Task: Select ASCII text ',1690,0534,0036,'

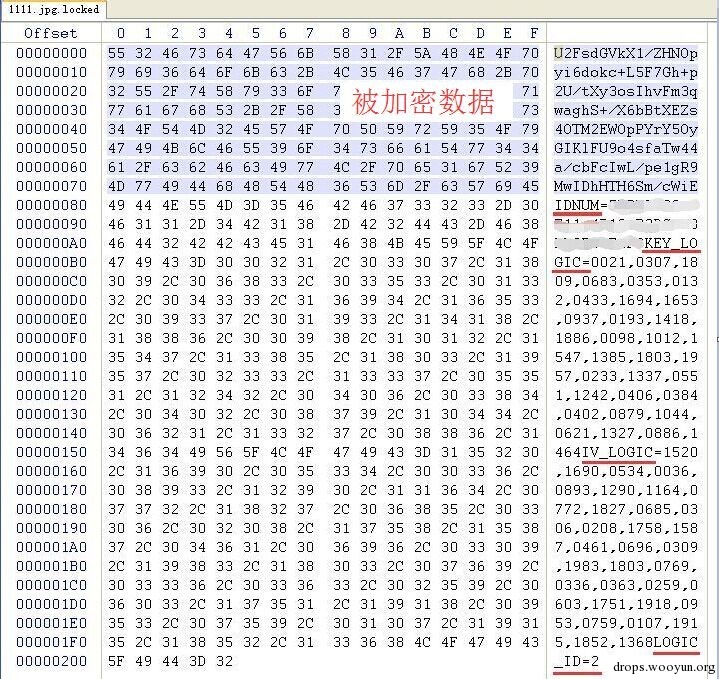Action: [626, 471]
